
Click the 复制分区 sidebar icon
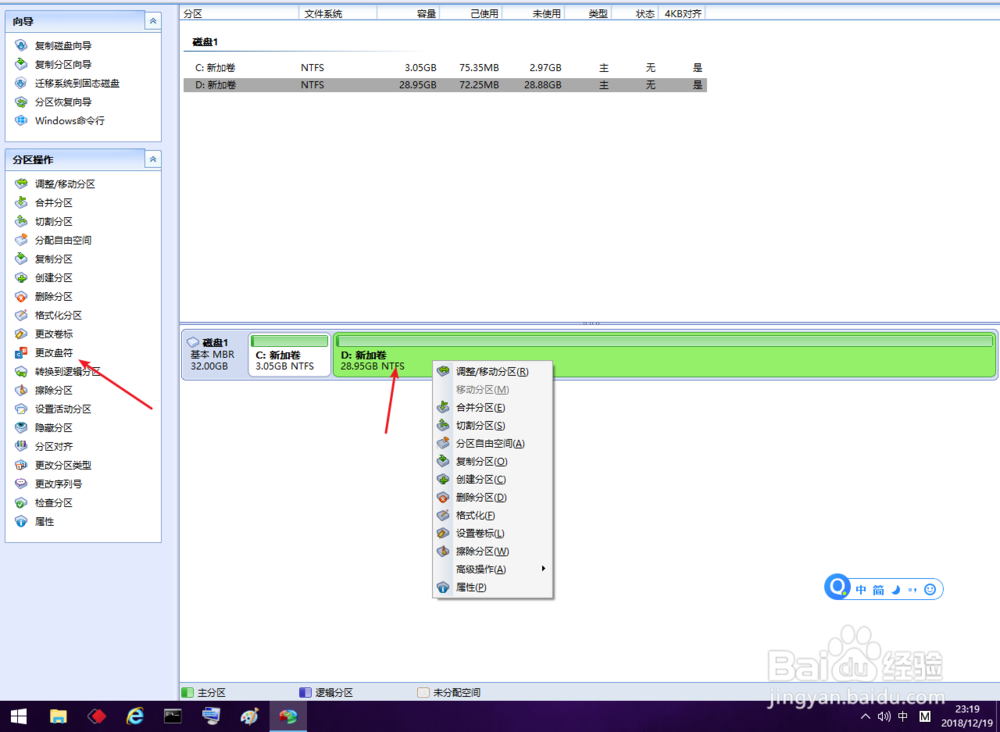21,258
